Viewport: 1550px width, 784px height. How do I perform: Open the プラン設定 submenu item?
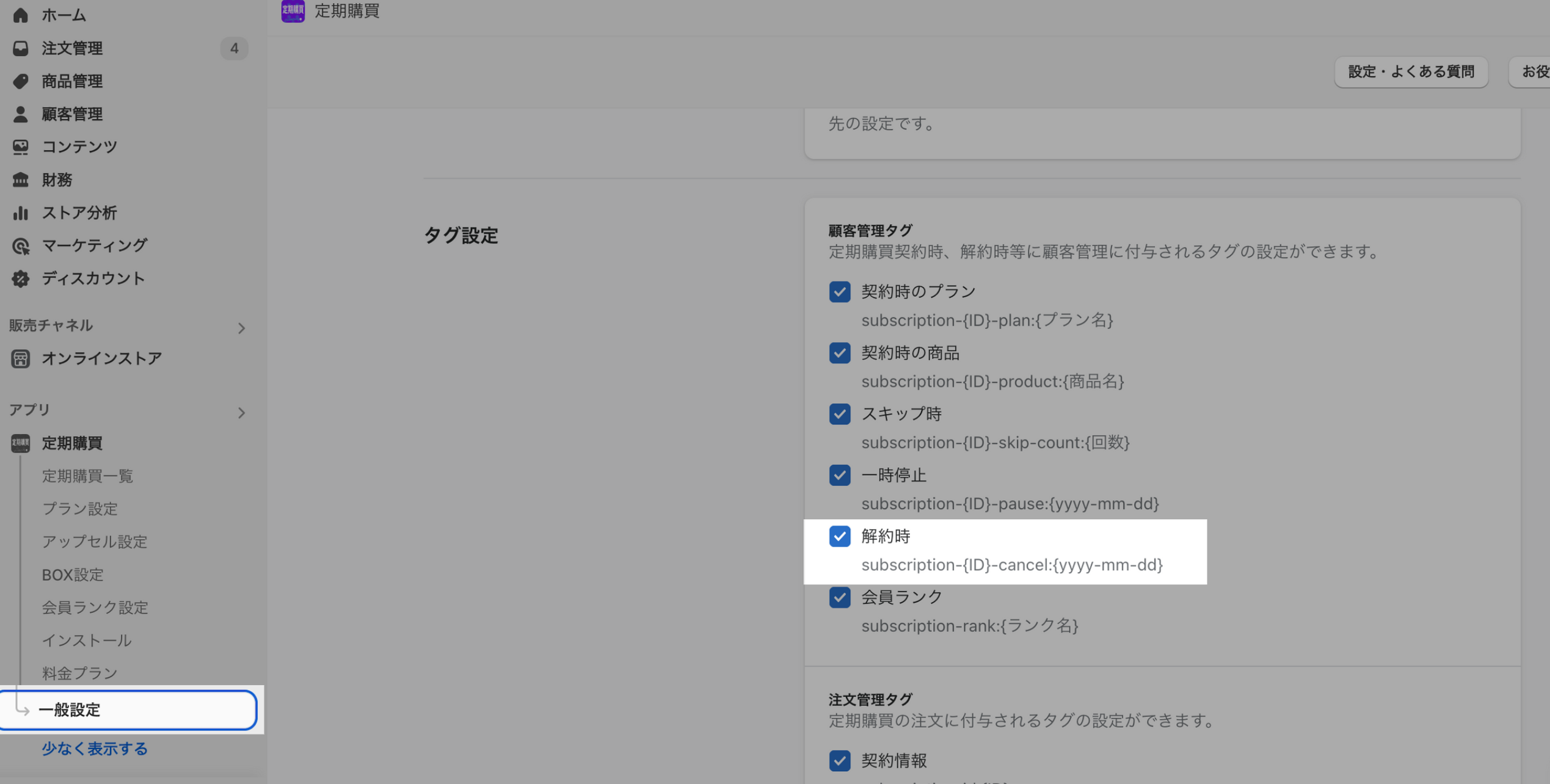click(x=79, y=509)
